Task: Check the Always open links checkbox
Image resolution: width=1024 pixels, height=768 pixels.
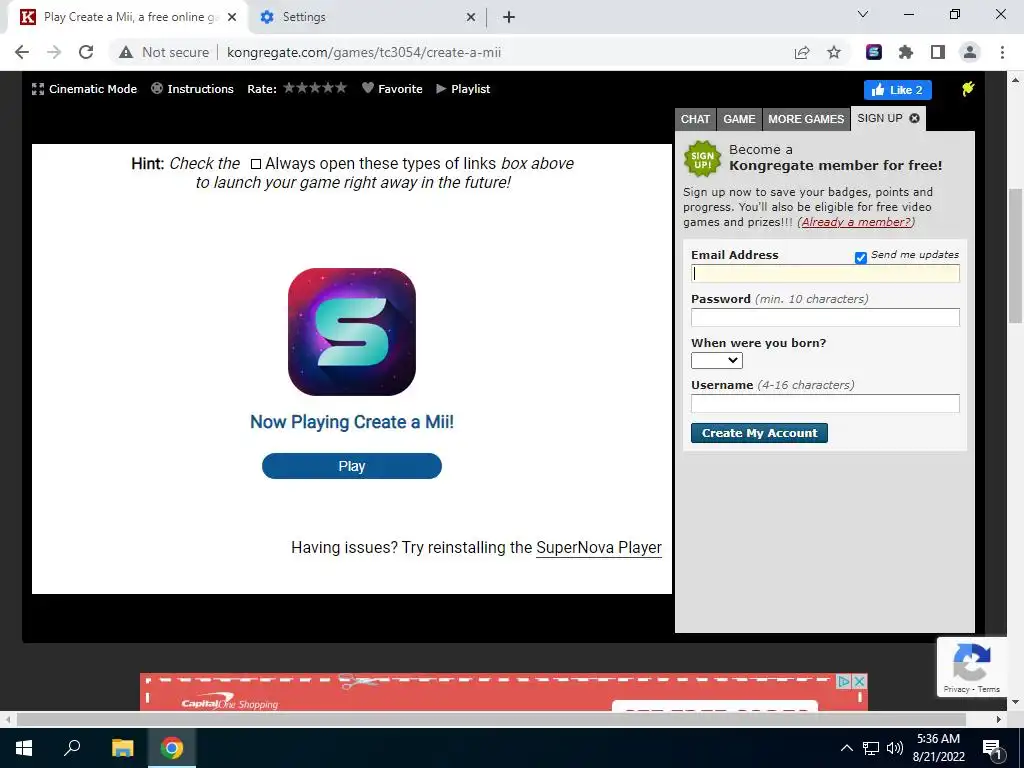Action: [256, 164]
